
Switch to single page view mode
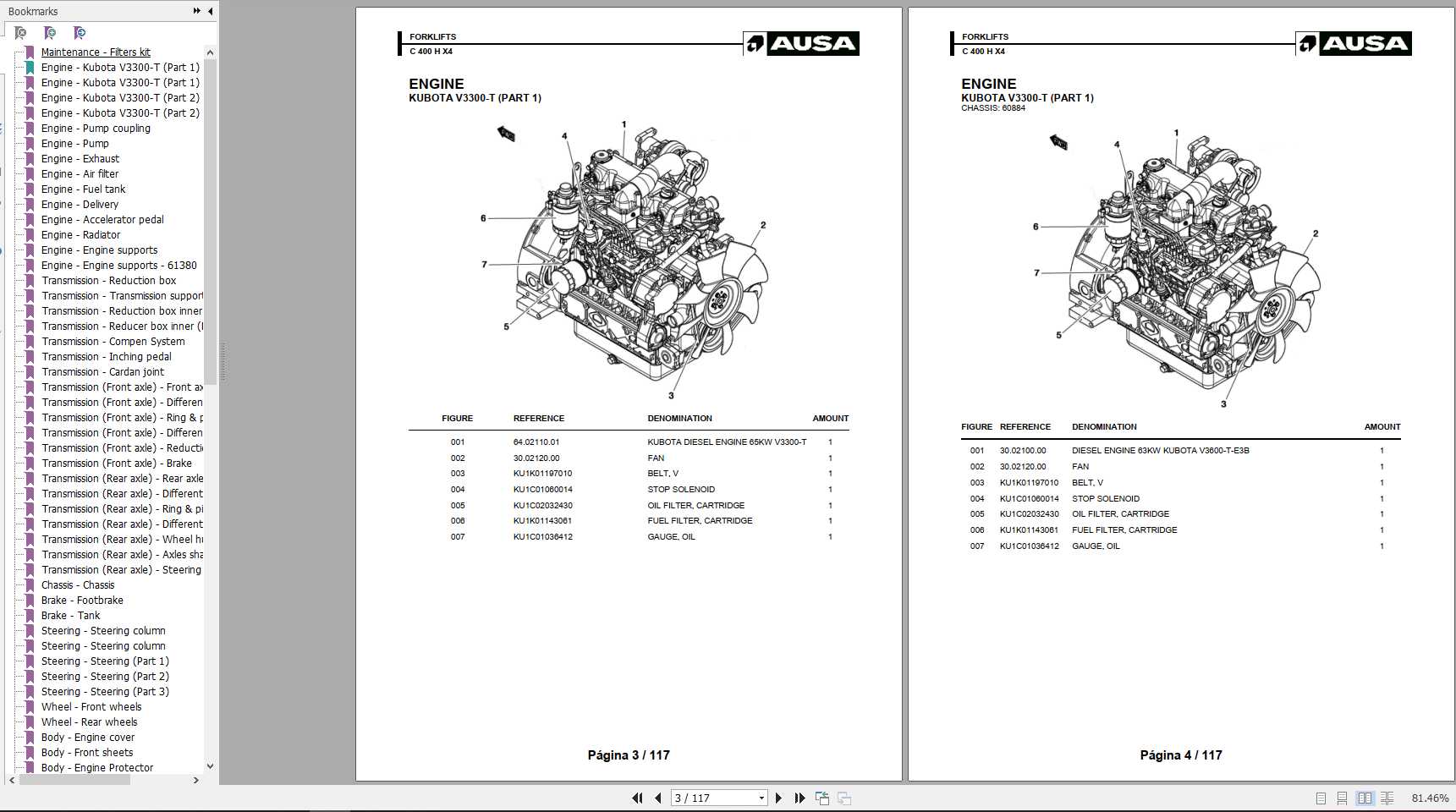(x=1321, y=798)
